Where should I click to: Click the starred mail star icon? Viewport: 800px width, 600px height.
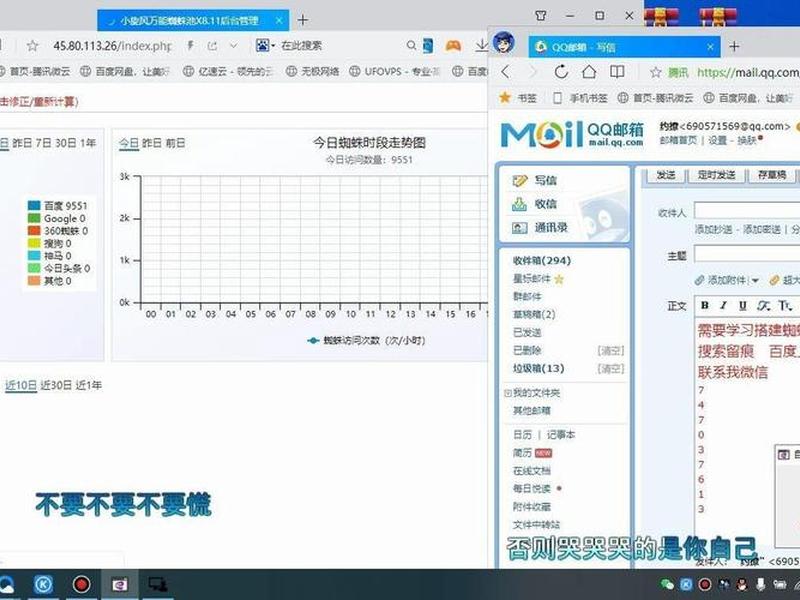pyautogui.click(x=559, y=279)
